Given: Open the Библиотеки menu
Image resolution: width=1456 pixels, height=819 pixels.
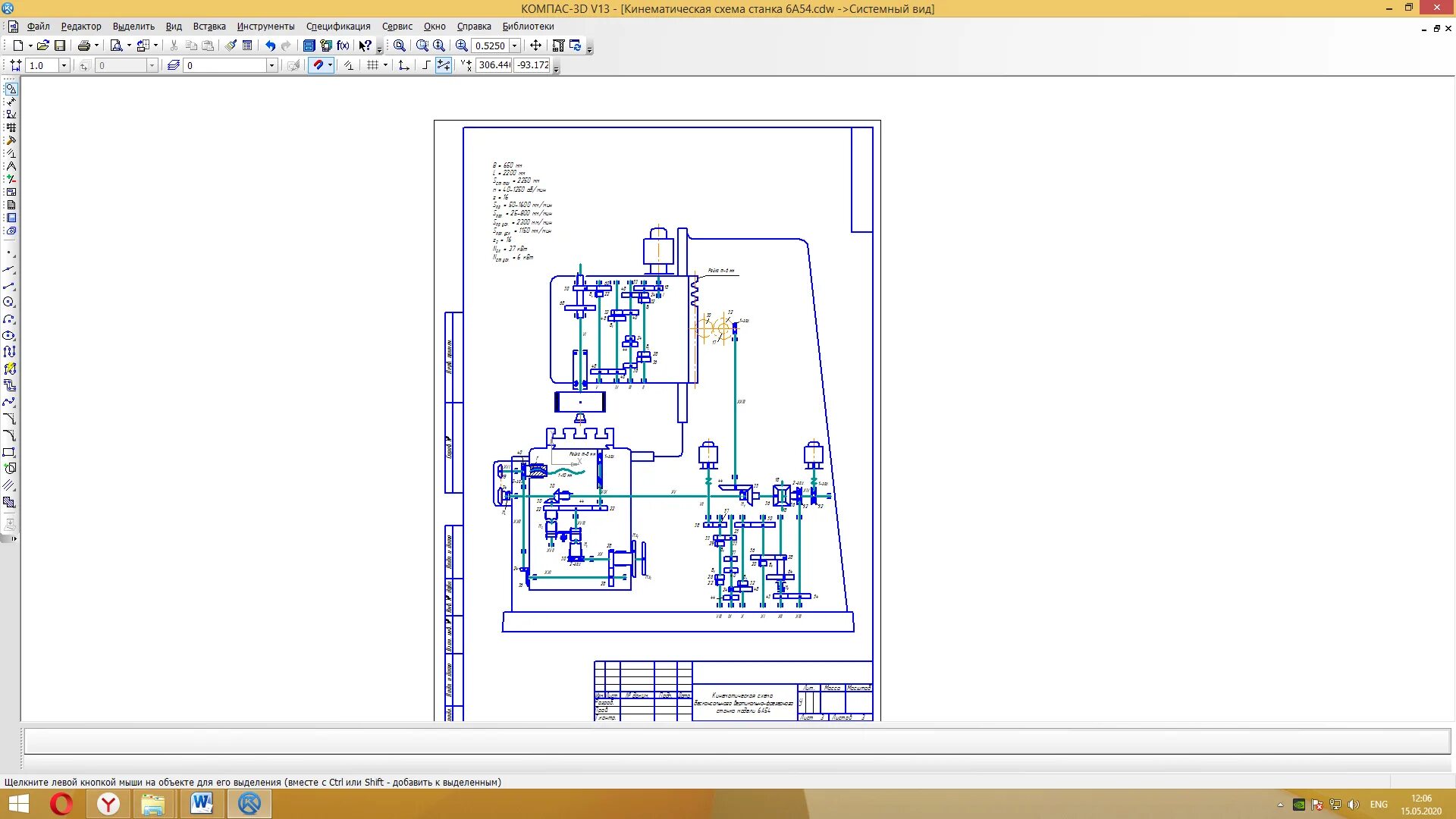Looking at the screenshot, I should [x=528, y=27].
